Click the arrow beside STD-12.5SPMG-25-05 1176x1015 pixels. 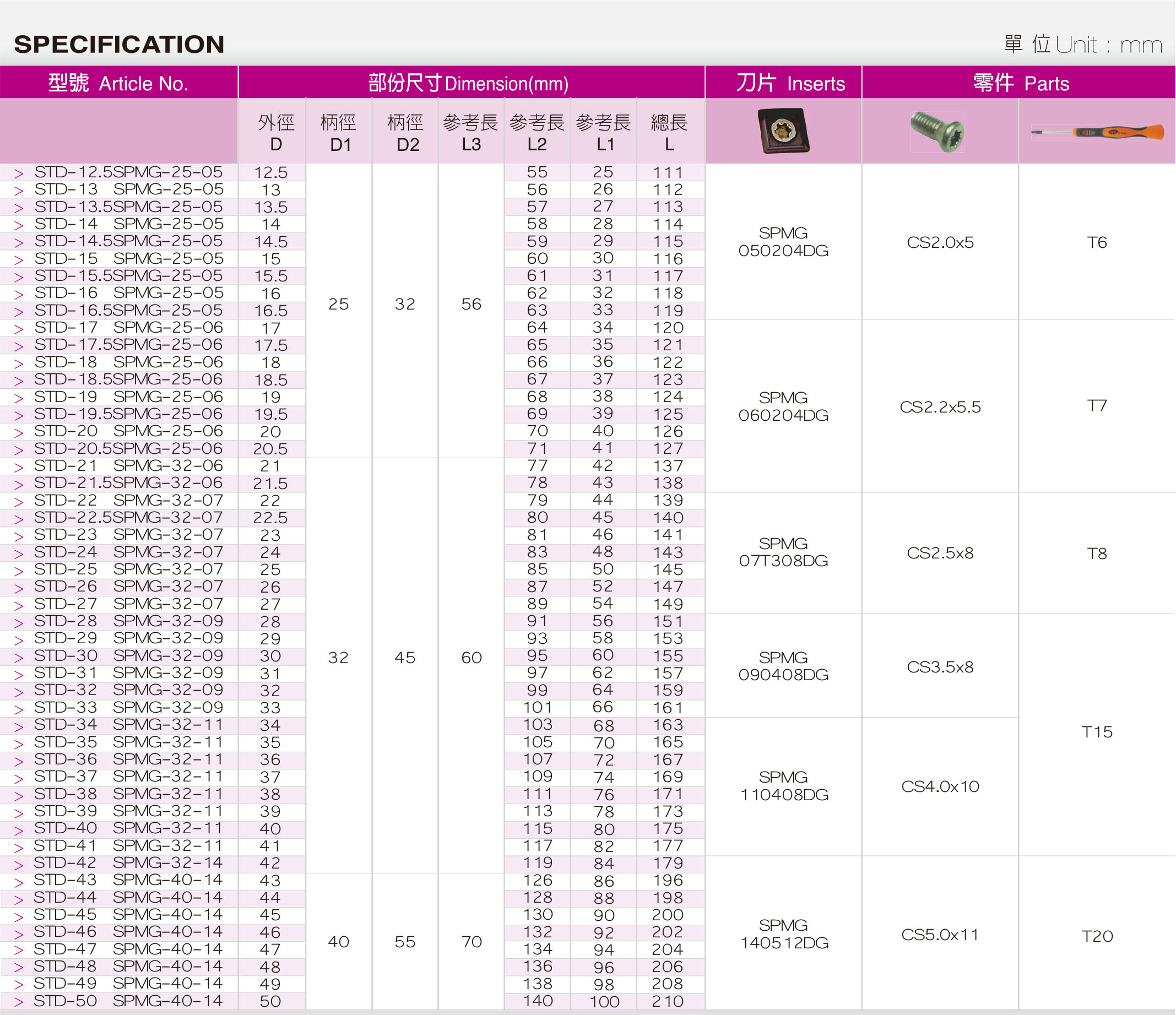(x=19, y=173)
